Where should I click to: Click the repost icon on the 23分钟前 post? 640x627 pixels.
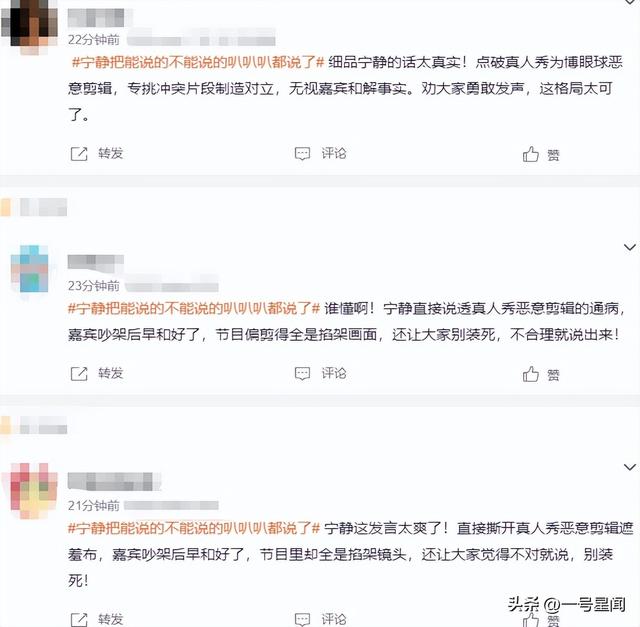coord(79,373)
